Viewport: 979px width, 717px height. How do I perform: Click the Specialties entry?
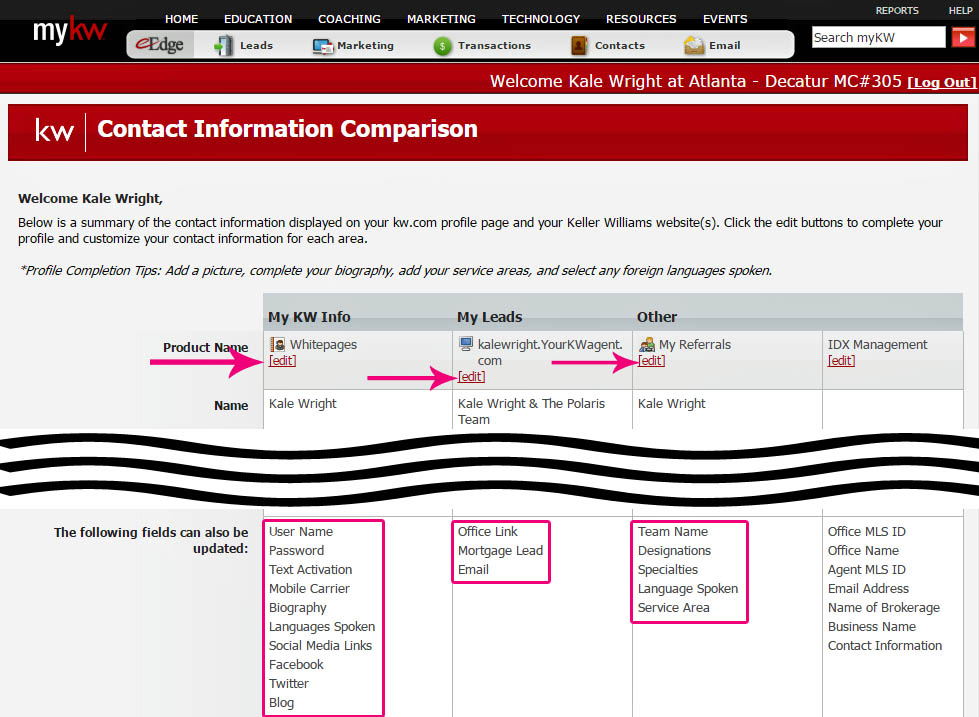tap(667, 570)
